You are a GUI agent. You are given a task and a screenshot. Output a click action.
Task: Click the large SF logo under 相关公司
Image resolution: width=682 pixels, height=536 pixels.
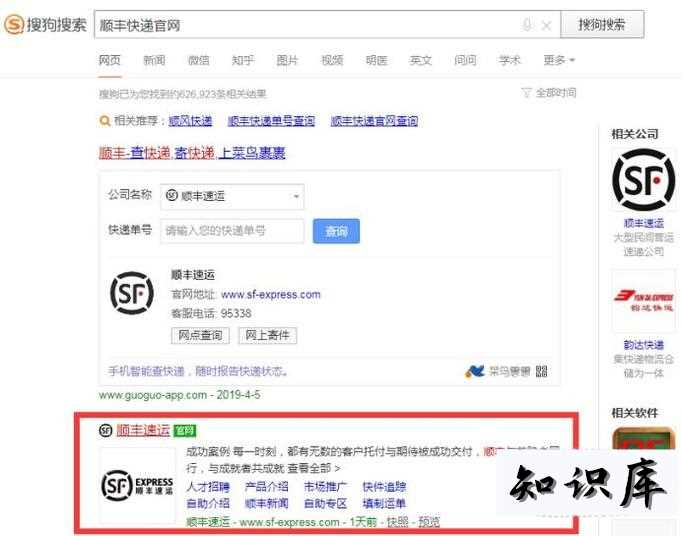pos(644,180)
